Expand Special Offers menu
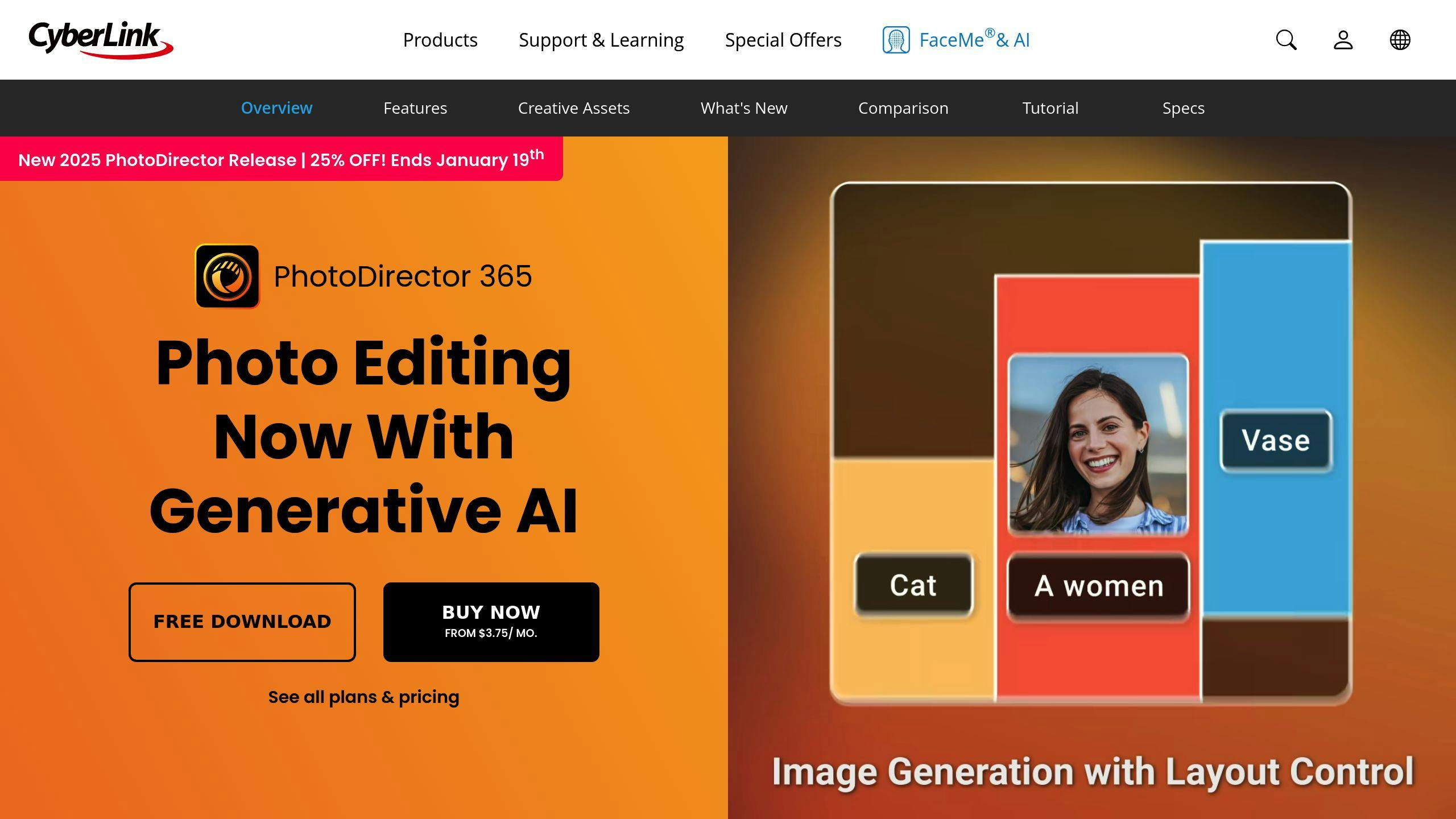 tap(783, 40)
